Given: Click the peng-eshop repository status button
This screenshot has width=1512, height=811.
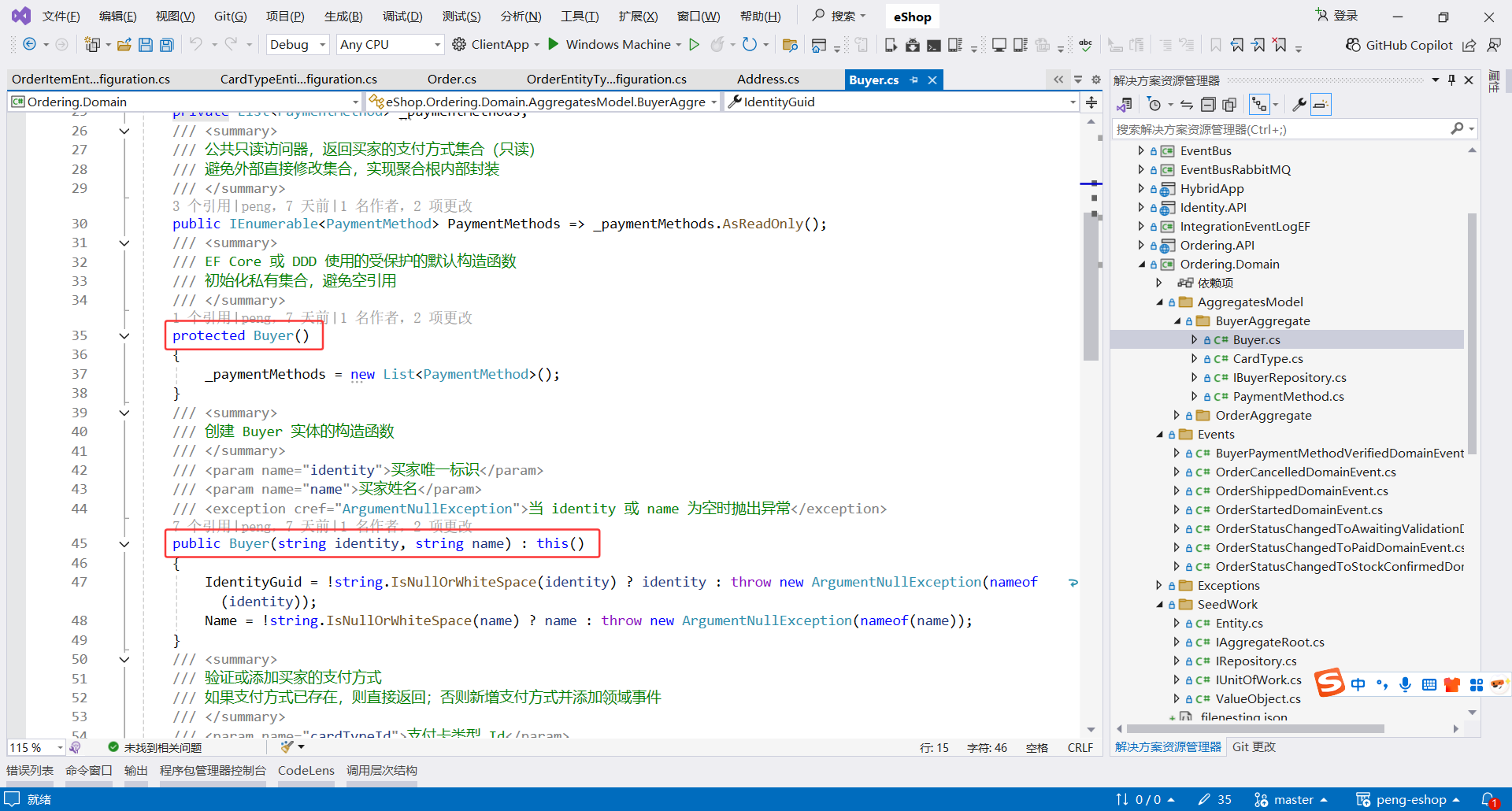Looking at the screenshot, I should pos(1408,800).
